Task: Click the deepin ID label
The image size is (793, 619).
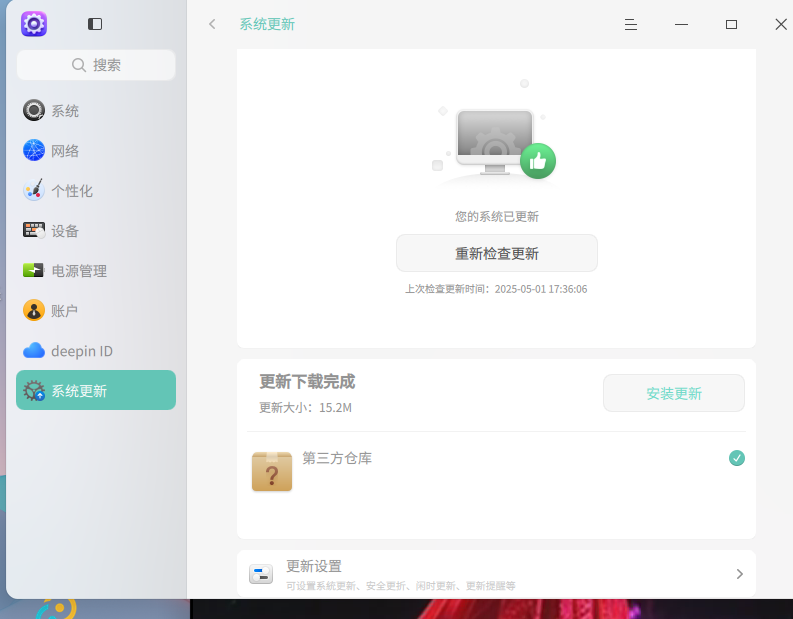Action: [x=82, y=351]
